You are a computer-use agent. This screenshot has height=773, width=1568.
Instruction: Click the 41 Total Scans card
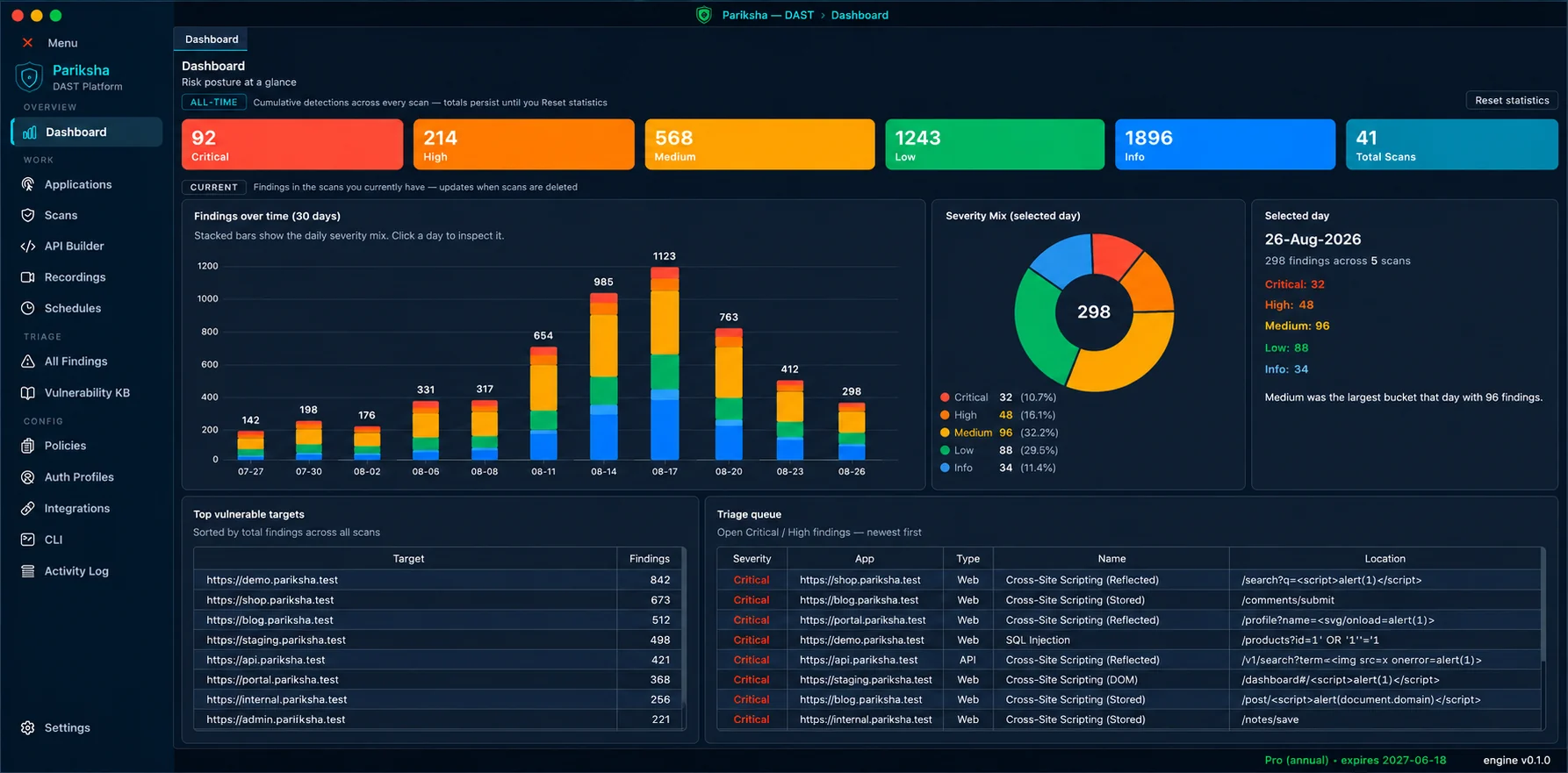(1452, 145)
